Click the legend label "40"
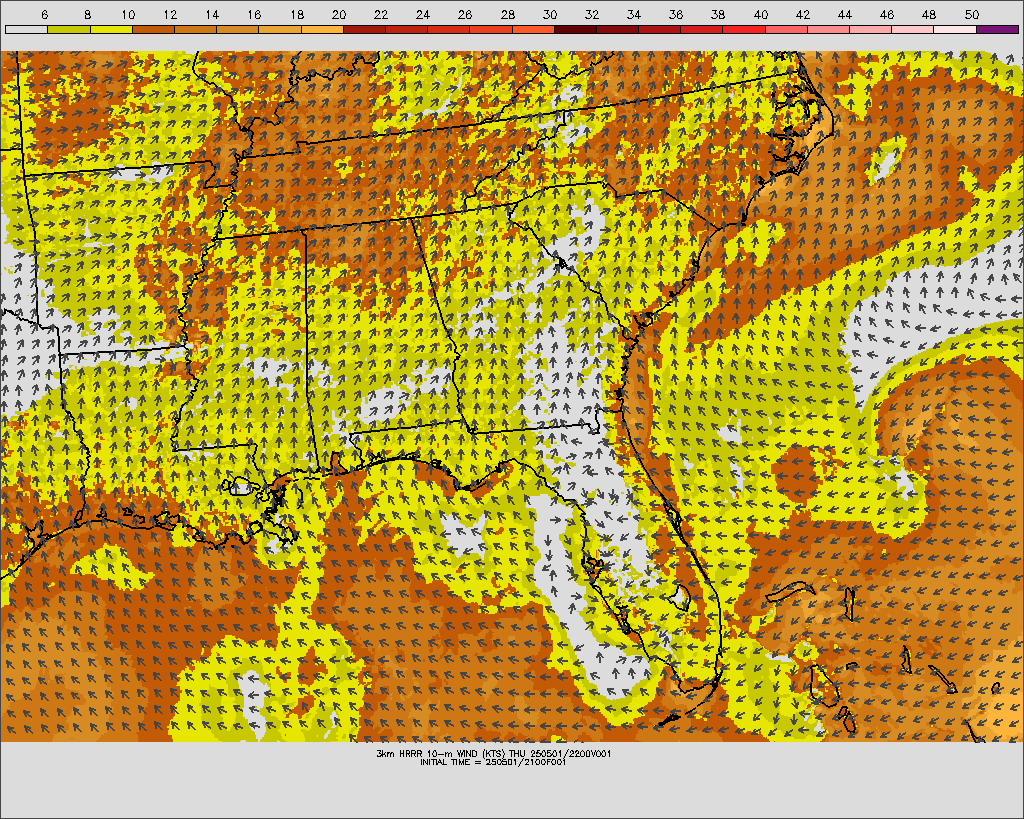 761,14
